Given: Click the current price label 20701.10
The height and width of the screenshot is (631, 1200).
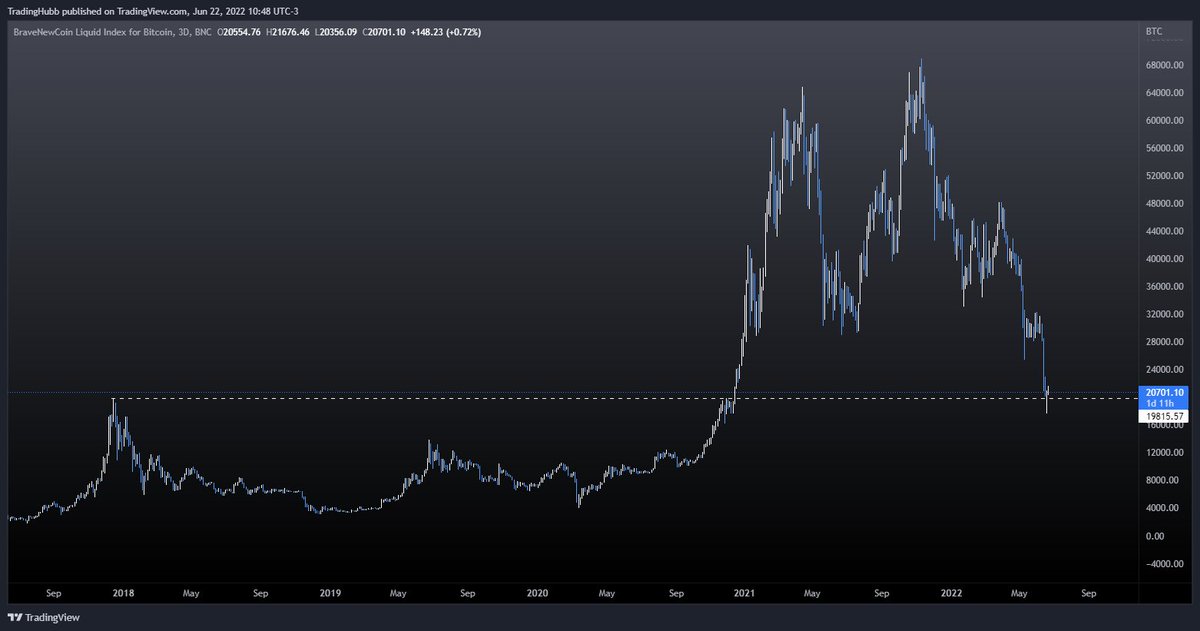Looking at the screenshot, I should click(1162, 392).
